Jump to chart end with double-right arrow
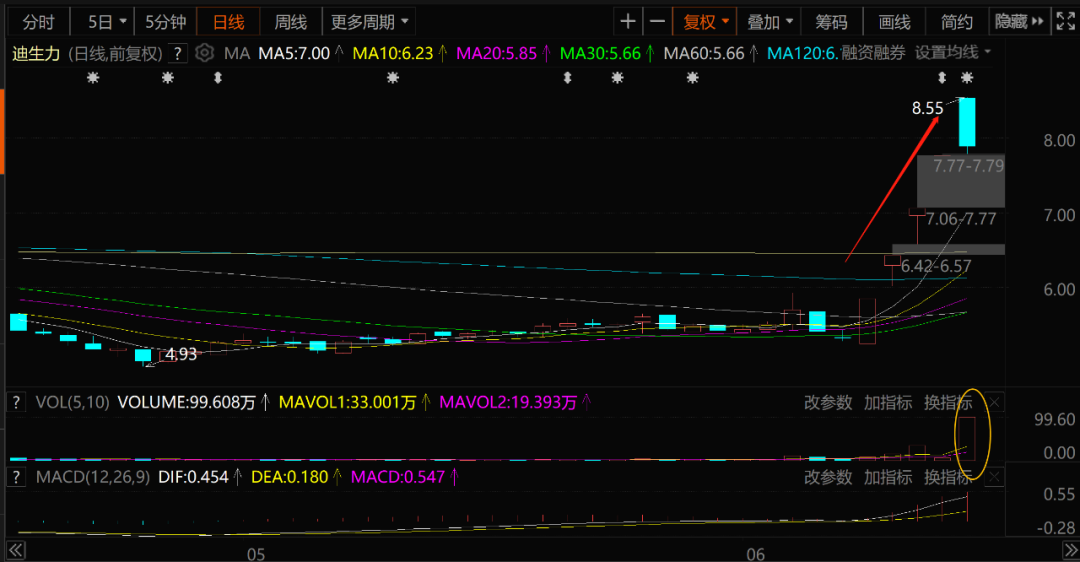The height and width of the screenshot is (562, 1080). click(x=1071, y=551)
